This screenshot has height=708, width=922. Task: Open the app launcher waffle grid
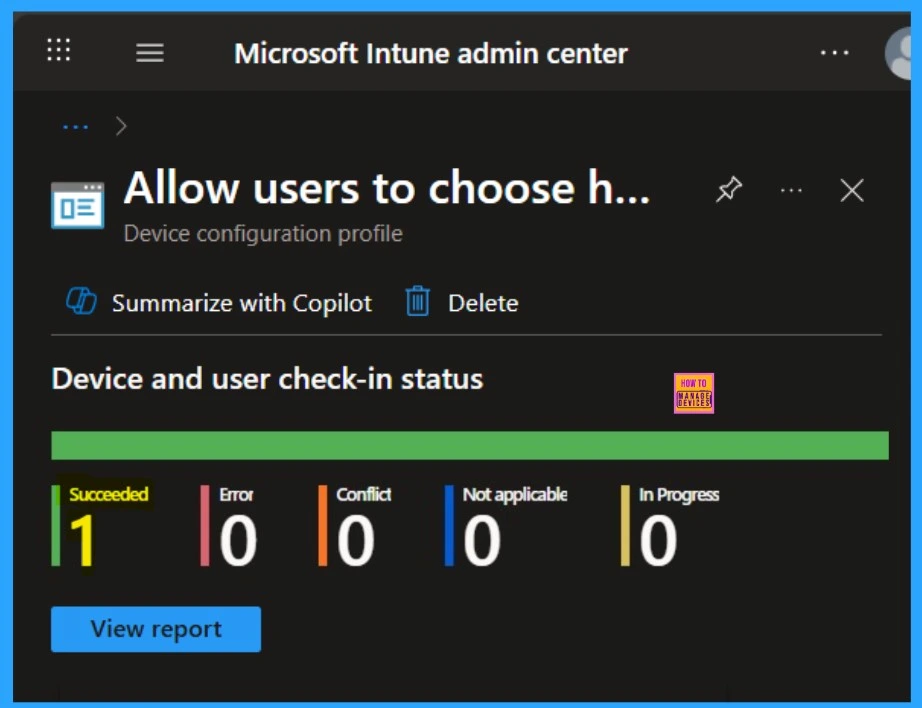click(x=59, y=50)
